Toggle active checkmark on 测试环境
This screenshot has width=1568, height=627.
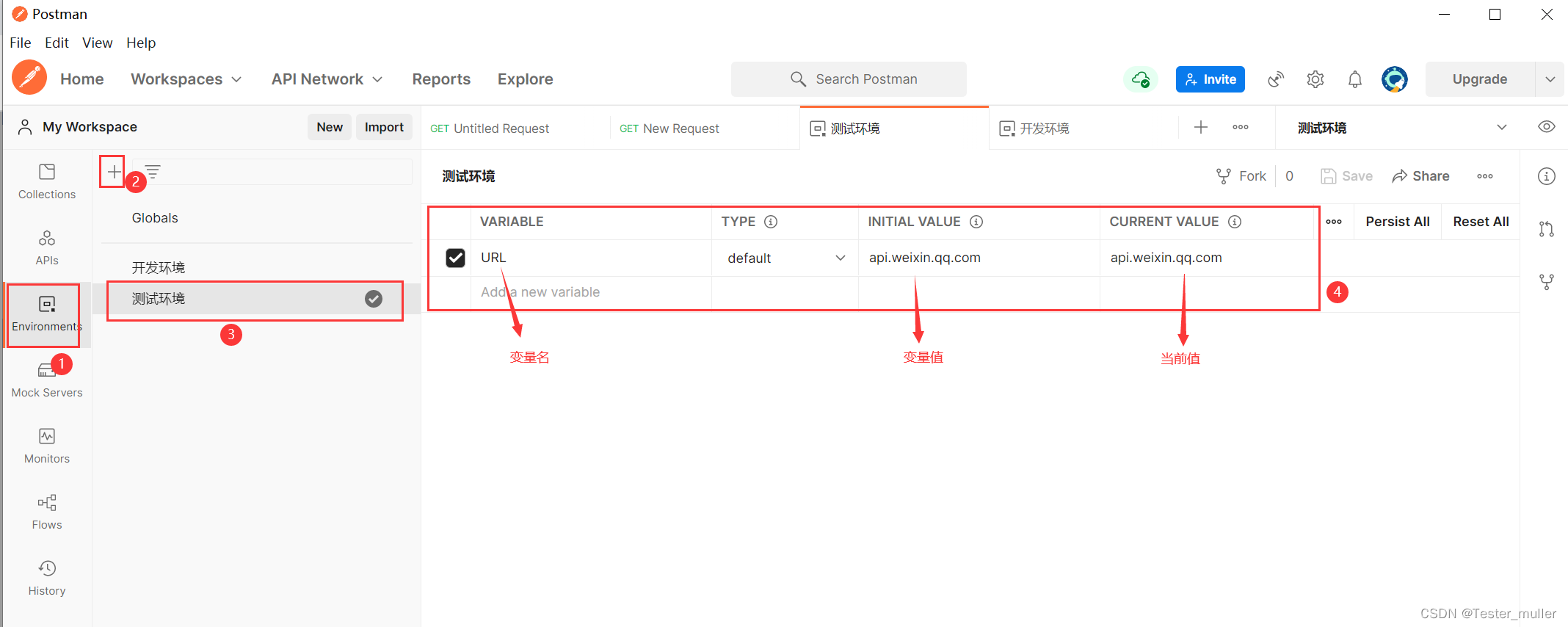pyautogui.click(x=374, y=299)
